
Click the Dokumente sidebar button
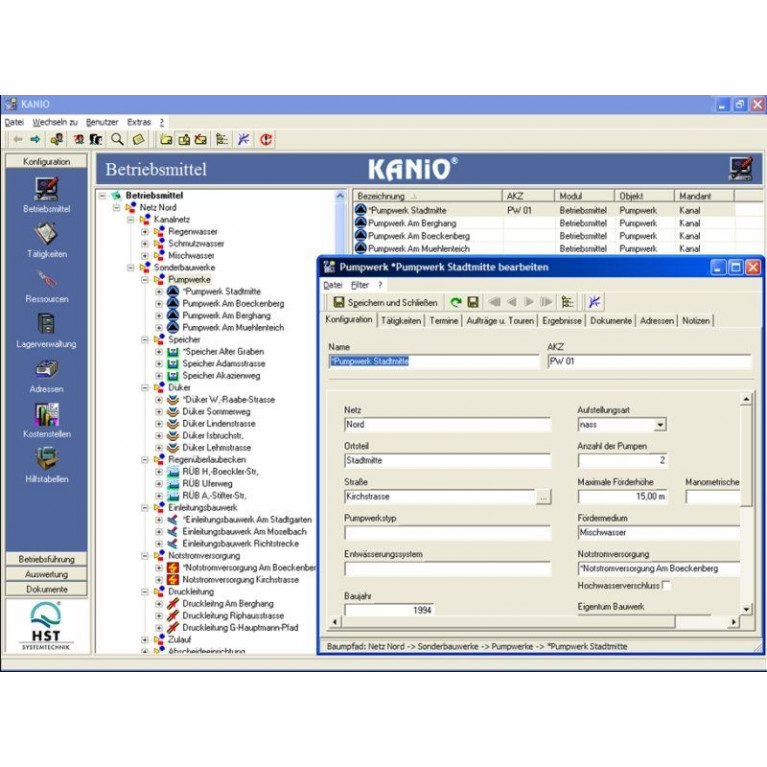46,589
